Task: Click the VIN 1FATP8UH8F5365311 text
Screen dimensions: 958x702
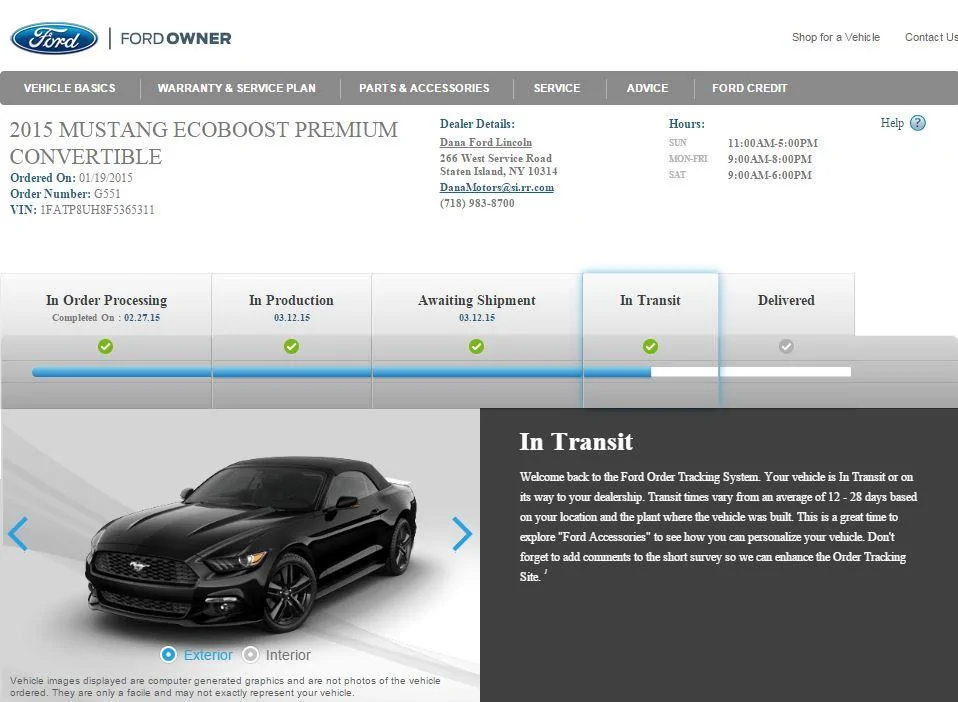Action: click(x=82, y=210)
